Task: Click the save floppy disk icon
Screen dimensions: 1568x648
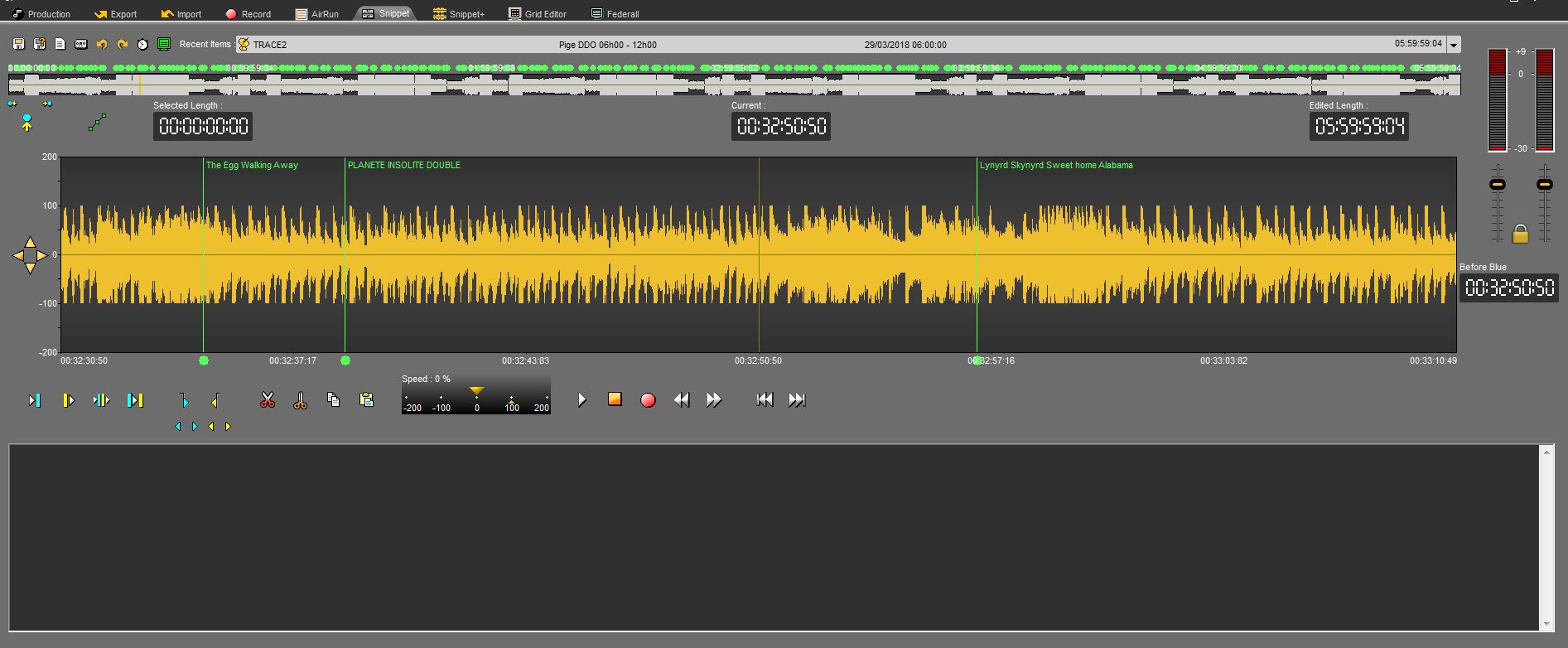Action: [18, 44]
